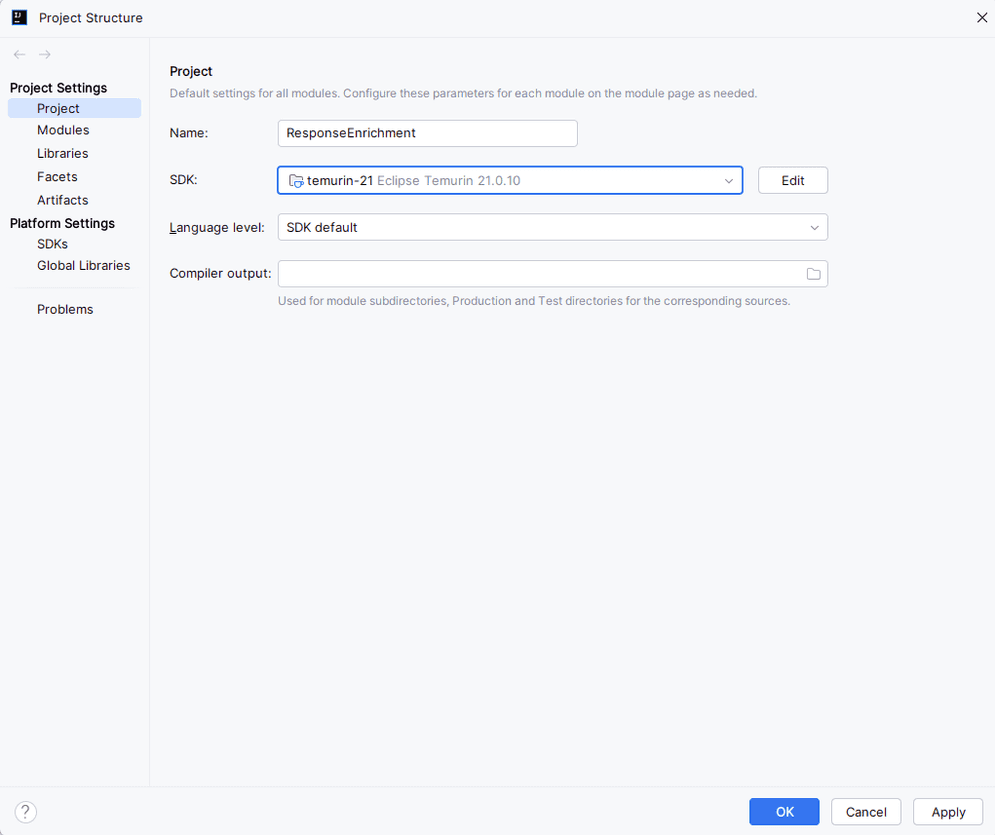
Task: Click the Edit SDK button
Action: tap(793, 181)
